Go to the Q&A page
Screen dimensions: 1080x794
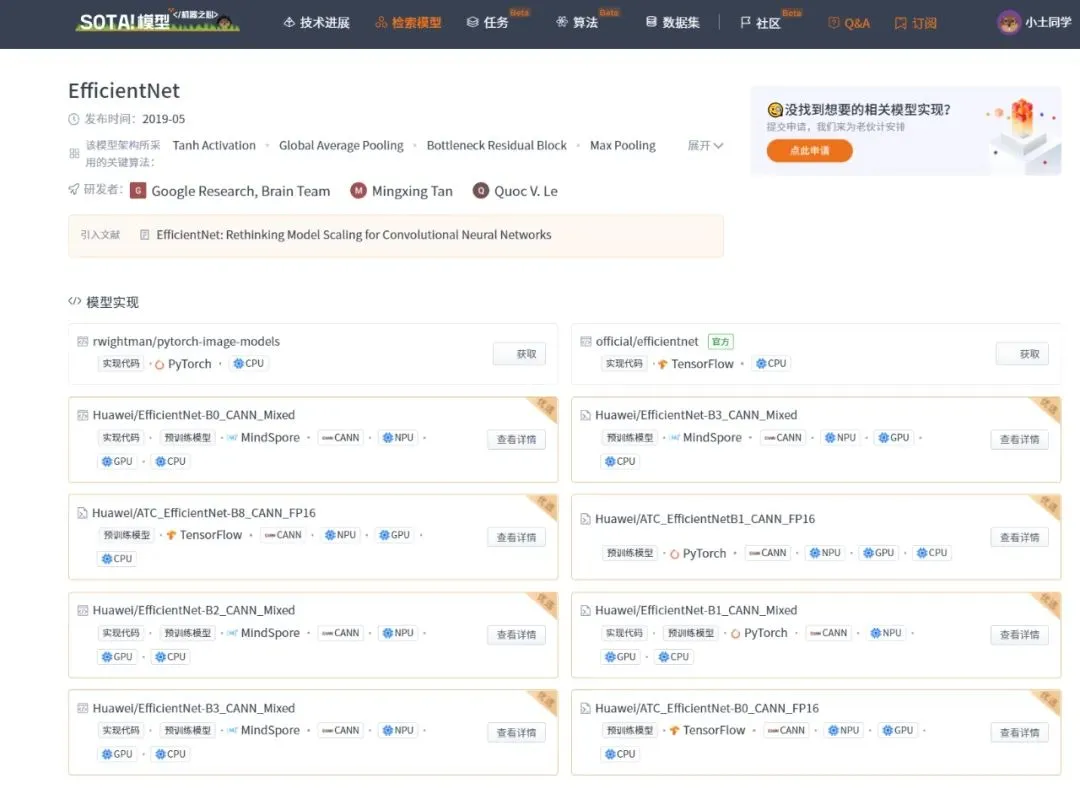tap(849, 23)
